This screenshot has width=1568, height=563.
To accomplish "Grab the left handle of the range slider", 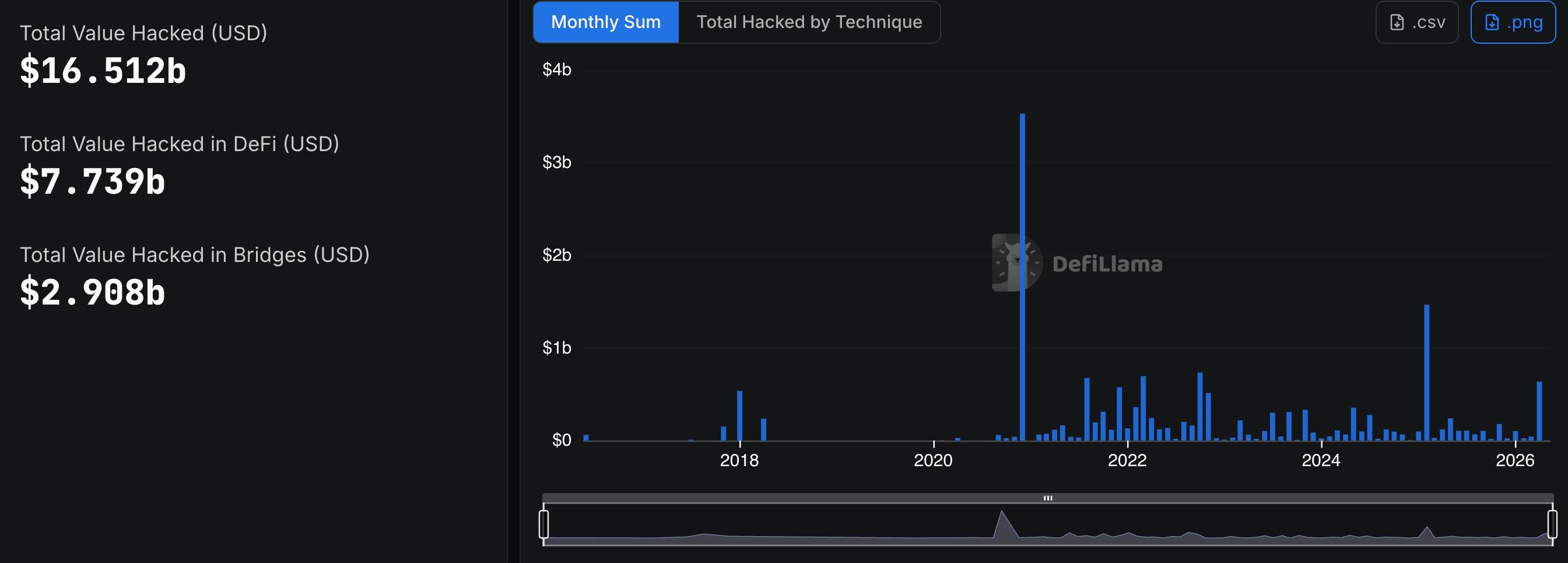I will coord(543,524).
